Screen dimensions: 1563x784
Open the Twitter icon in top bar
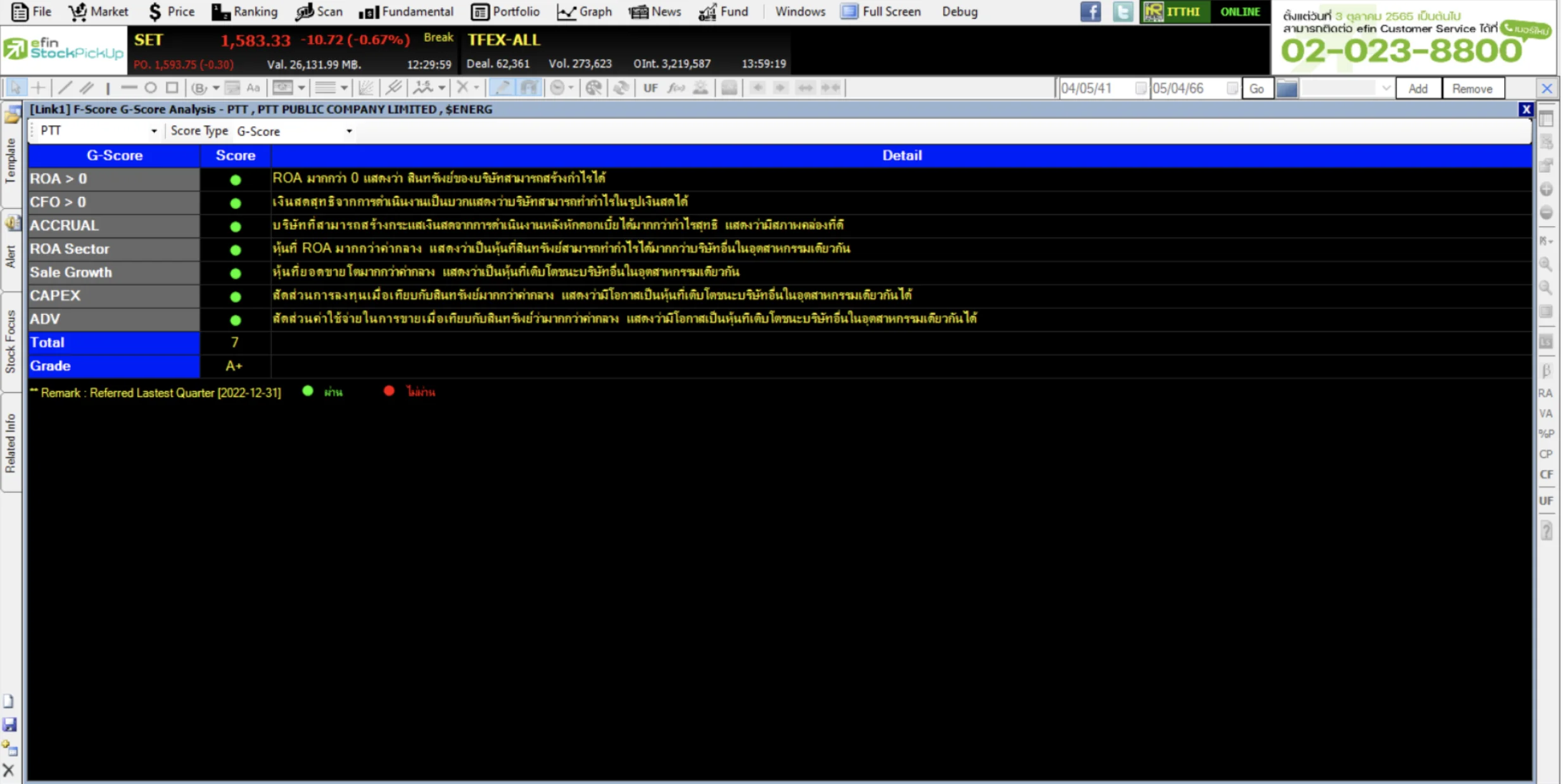pyautogui.click(x=1122, y=11)
